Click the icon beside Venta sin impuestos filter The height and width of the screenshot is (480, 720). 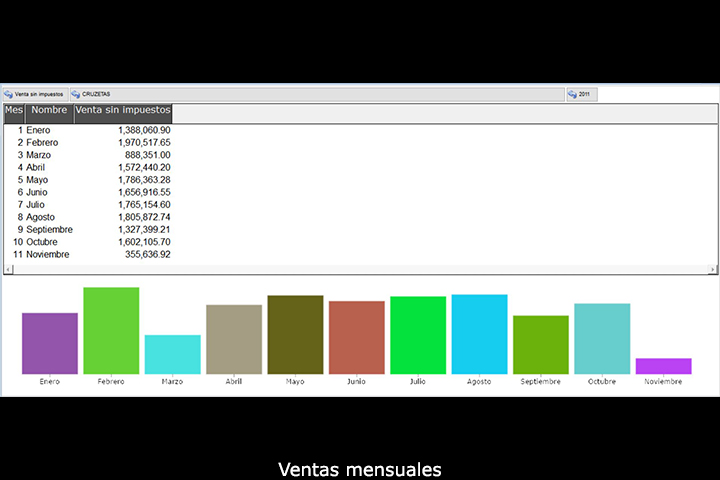tap(8, 94)
